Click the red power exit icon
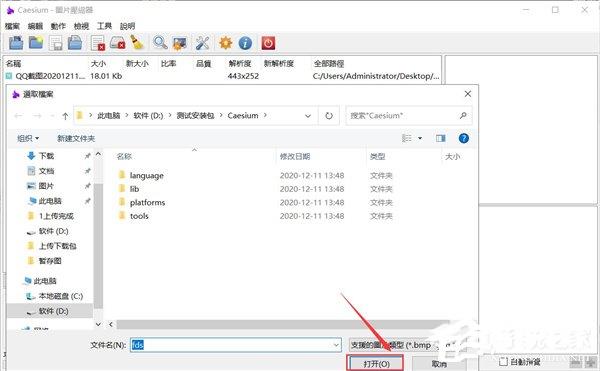Screen dimensions: 600x371 268,43
